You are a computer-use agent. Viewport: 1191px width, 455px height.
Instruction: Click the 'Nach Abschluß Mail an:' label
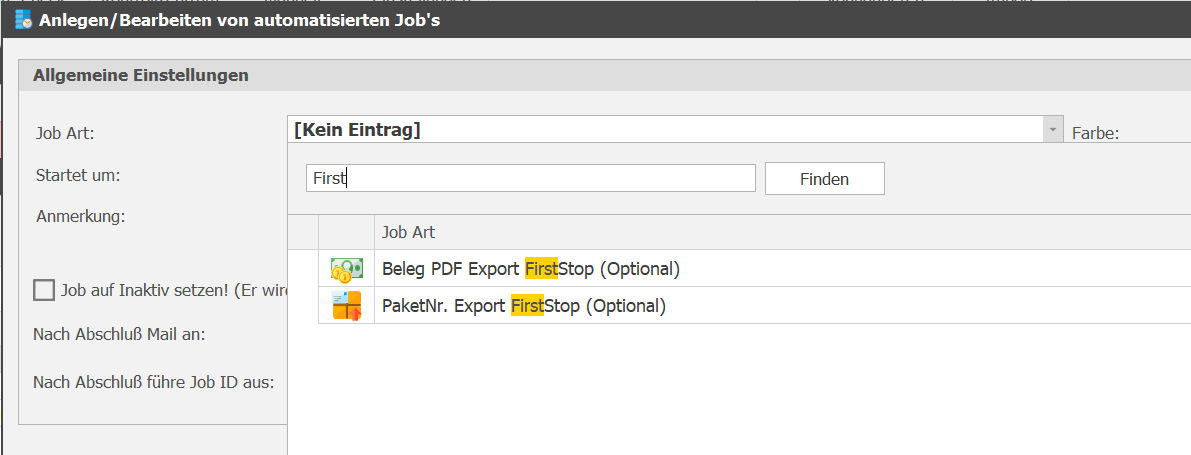point(119,334)
